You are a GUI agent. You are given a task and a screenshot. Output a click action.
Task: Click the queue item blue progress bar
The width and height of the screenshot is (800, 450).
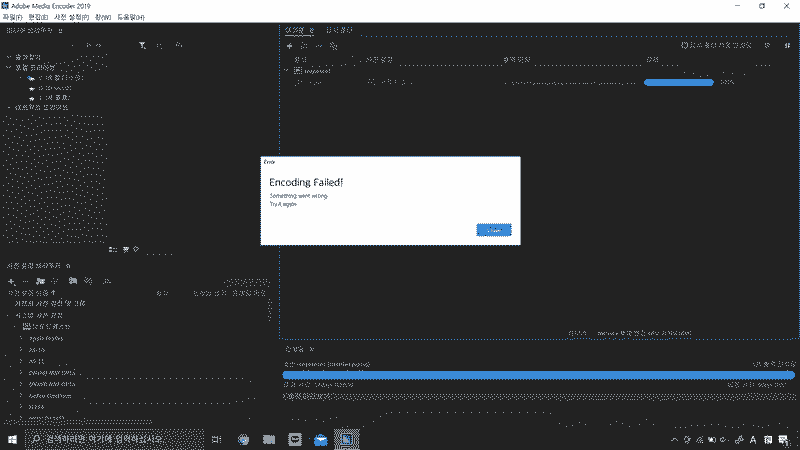pos(678,82)
